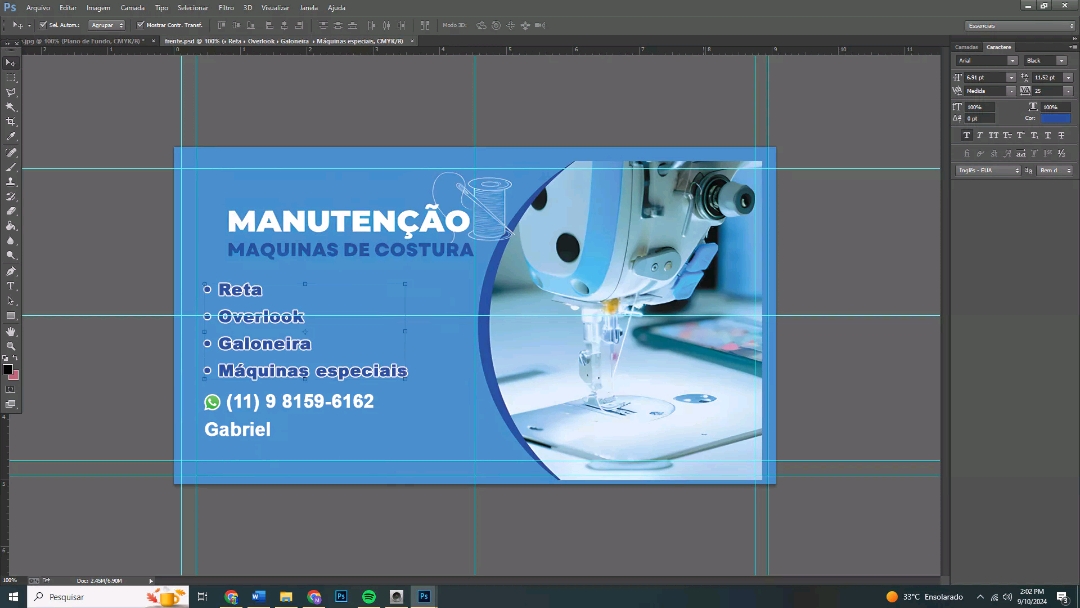Choose the Hand tool
The width and height of the screenshot is (1080, 608).
pos(11,331)
